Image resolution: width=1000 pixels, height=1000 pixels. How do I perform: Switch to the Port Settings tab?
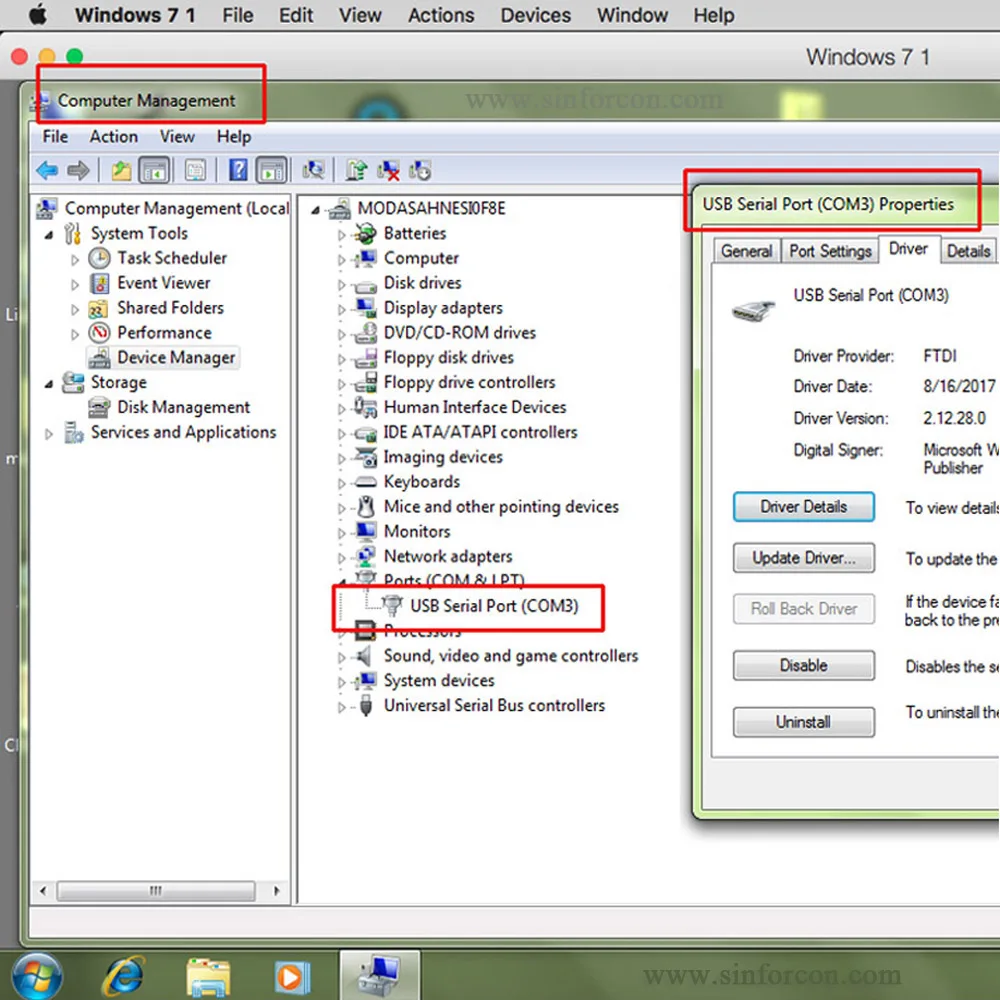pos(830,251)
